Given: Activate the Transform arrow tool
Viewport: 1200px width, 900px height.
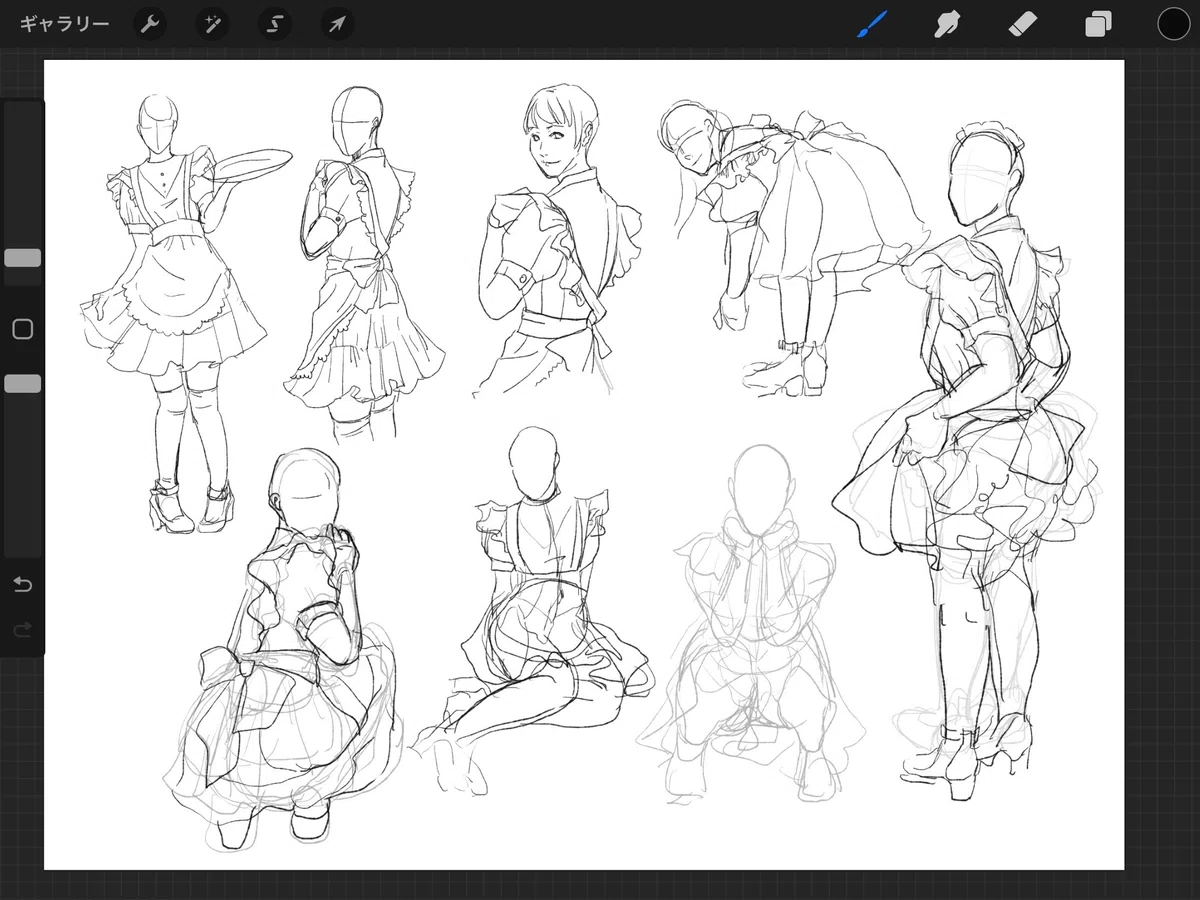Looking at the screenshot, I should click(337, 24).
